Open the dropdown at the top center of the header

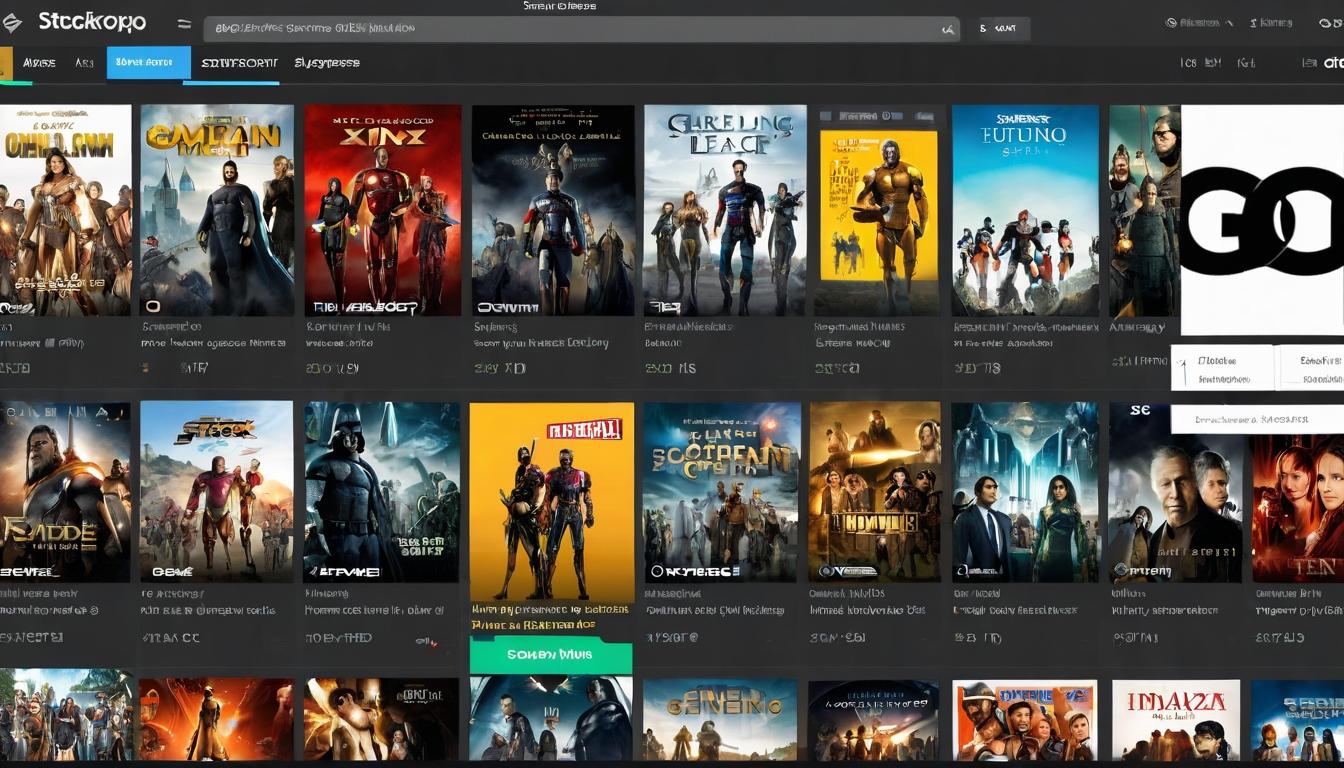[560, 6]
